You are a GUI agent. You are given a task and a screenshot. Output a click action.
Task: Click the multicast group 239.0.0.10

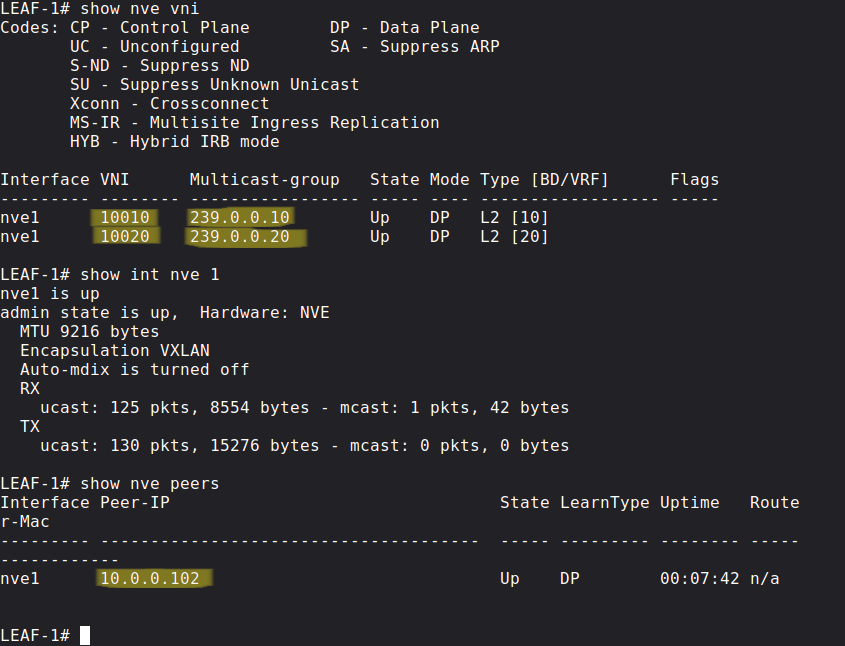239,217
